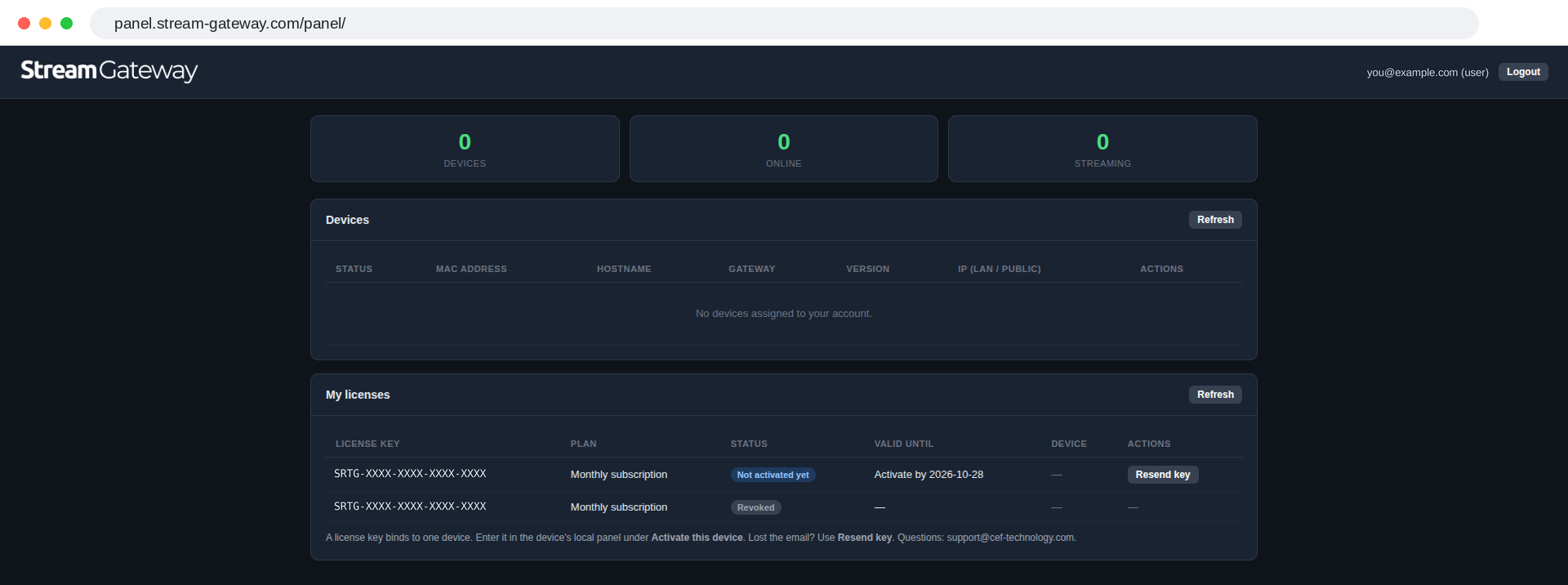Click the licenses table ACTIONS header

click(x=1149, y=444)
